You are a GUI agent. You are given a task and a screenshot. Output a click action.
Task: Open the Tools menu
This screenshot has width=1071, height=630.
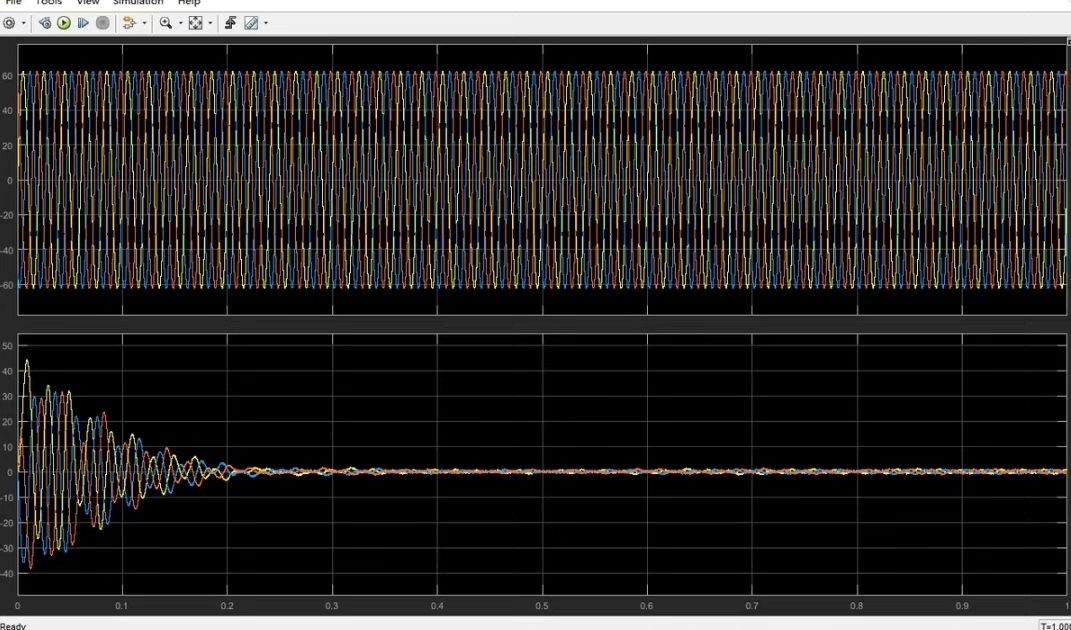point(48,3)
